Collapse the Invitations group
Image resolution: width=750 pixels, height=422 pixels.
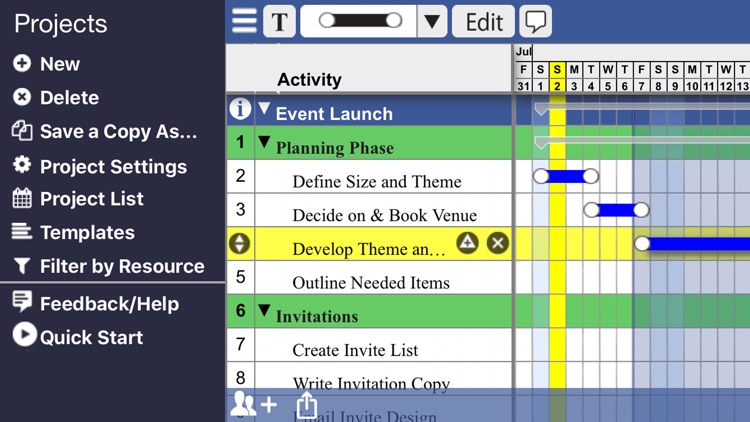pyautogui.click(x=265, y=311)
